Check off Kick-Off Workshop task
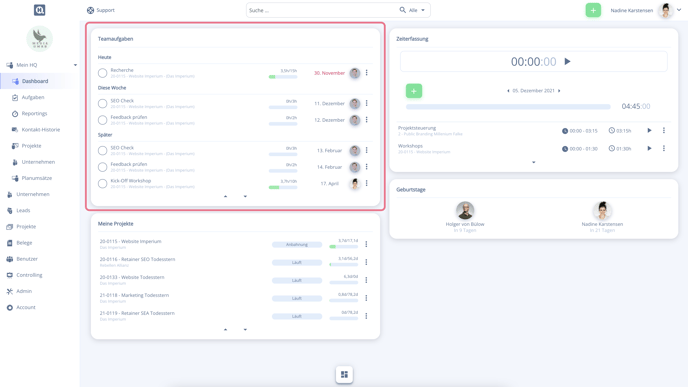Image resolution: width=688 pixels, height=387 pixels. 102,183
